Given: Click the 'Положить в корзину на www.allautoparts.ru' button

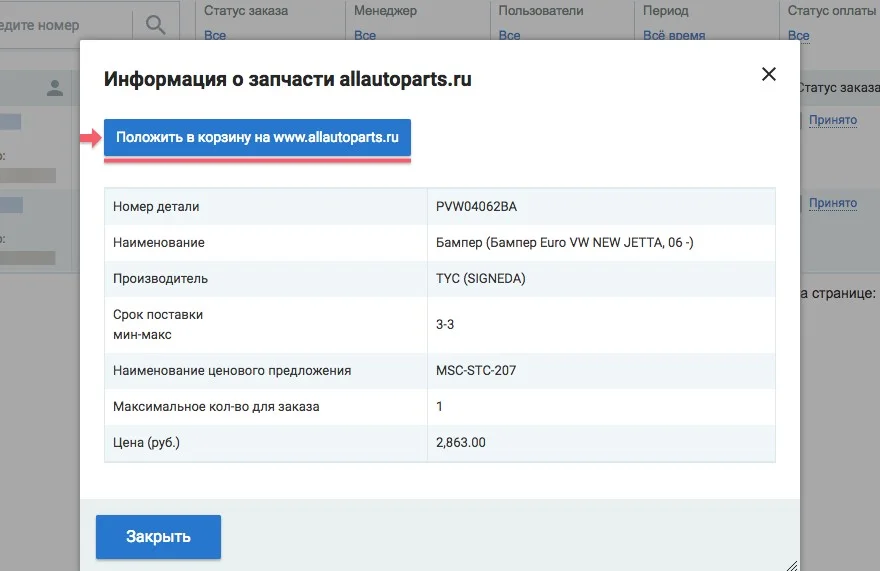Looking at the screenshot, I should (257, 137).
